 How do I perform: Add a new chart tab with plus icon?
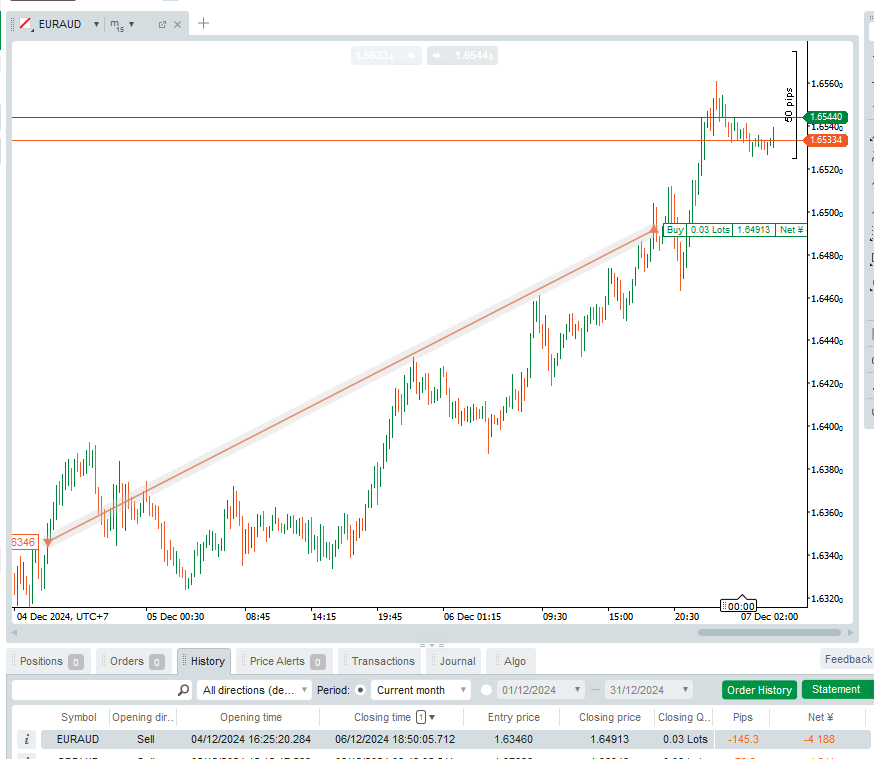click(204, 23)
